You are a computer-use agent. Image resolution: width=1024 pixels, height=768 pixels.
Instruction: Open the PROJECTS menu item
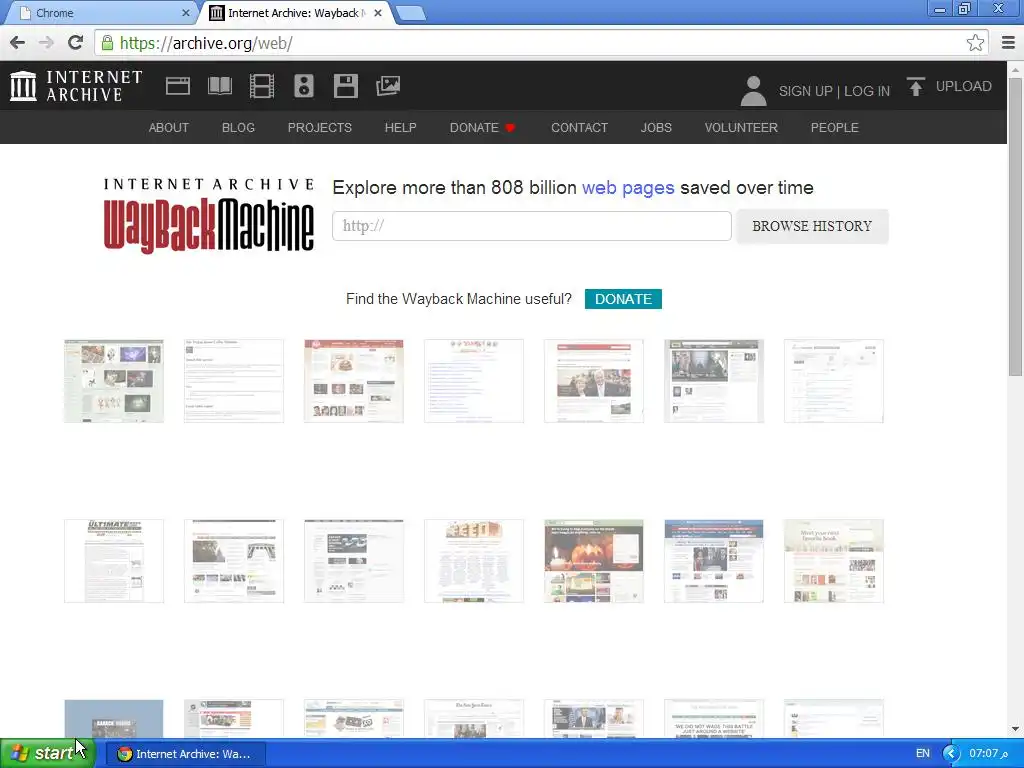point(320,128)
